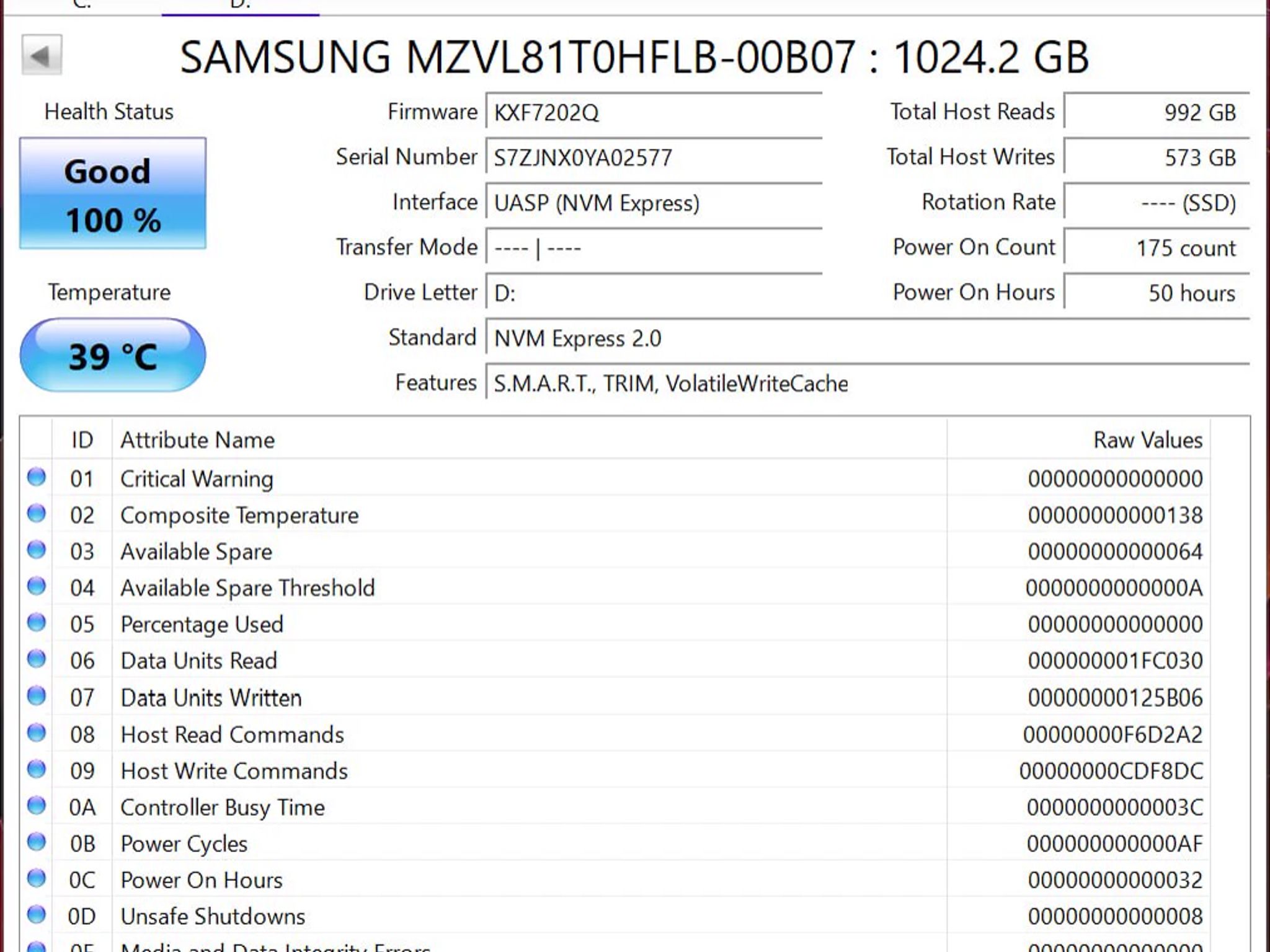Select the Controller Busy Time attribute name
This screenshot has height=952, width=1270.
[223, 807]
